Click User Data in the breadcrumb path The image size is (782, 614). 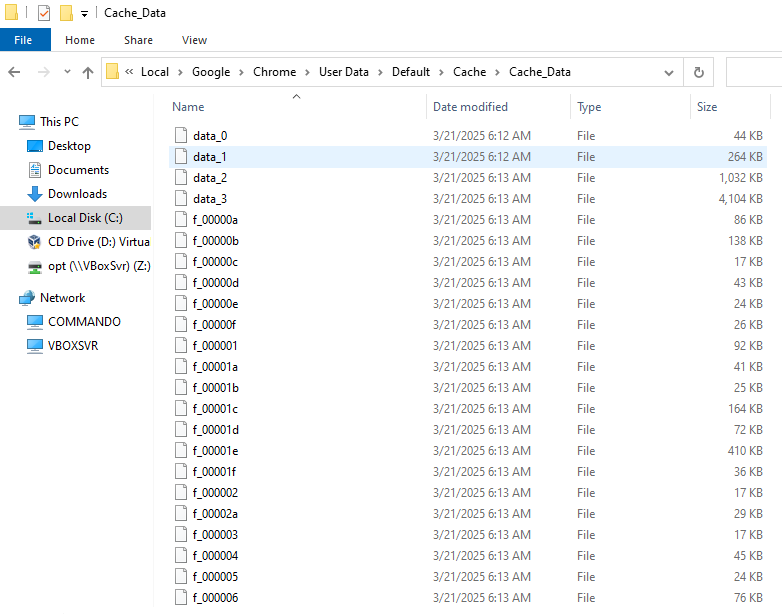coord(343,72)
